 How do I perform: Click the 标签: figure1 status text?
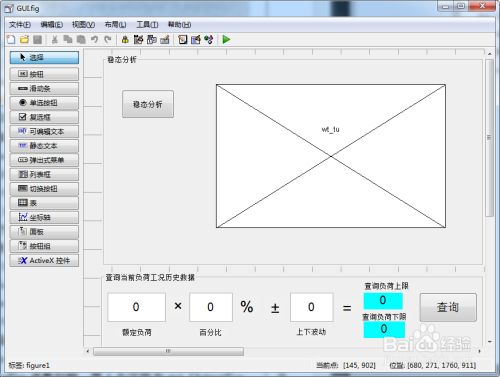[x=29, y=365]
